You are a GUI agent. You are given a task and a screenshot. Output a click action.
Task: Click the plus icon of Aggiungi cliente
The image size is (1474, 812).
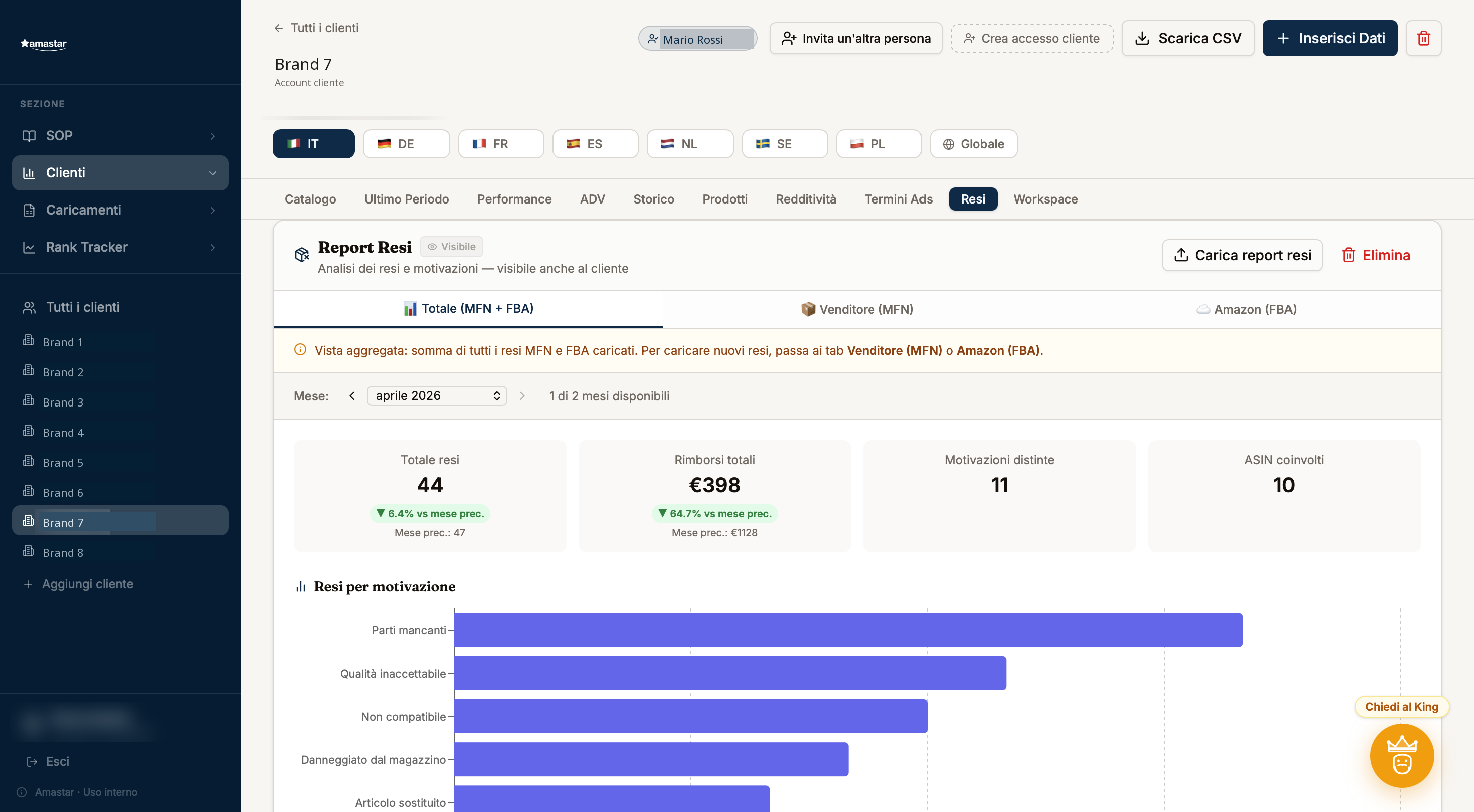tap(28, 584)
